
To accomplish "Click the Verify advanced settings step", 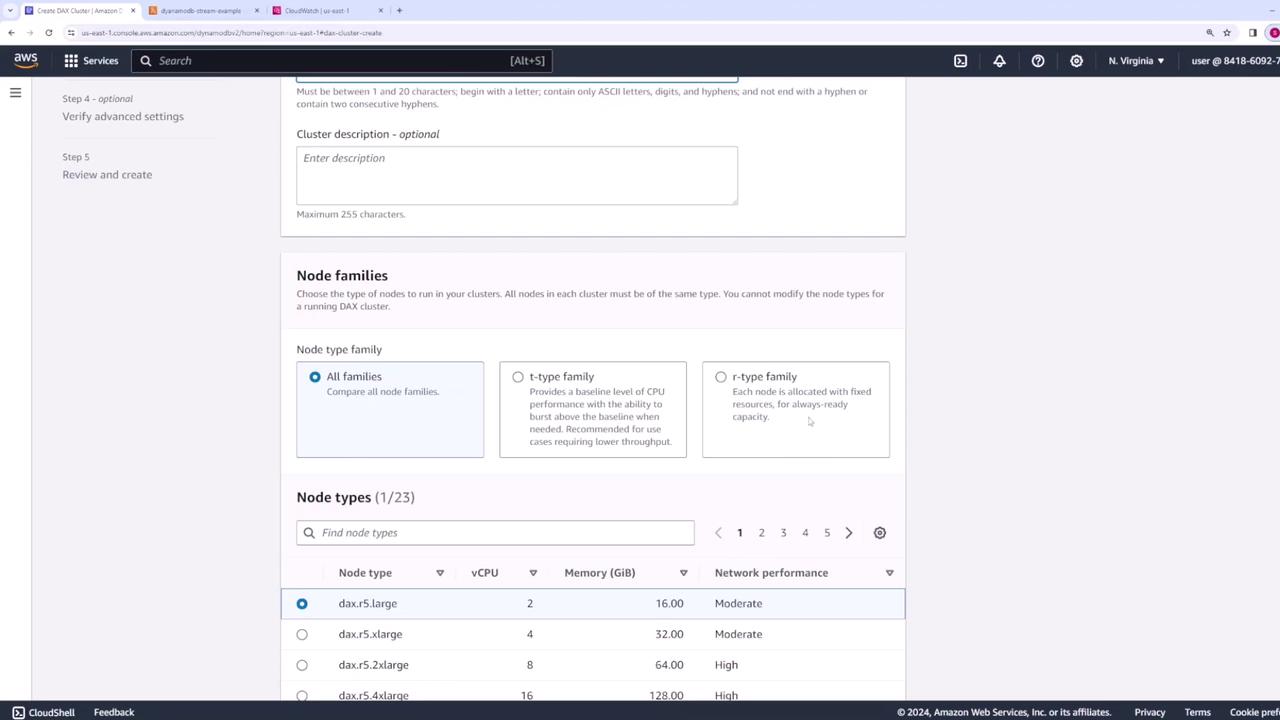I will 123,116.
